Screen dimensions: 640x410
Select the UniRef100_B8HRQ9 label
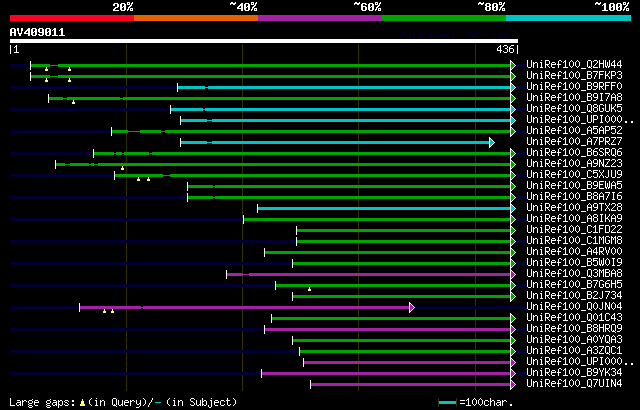pos(574,329)
